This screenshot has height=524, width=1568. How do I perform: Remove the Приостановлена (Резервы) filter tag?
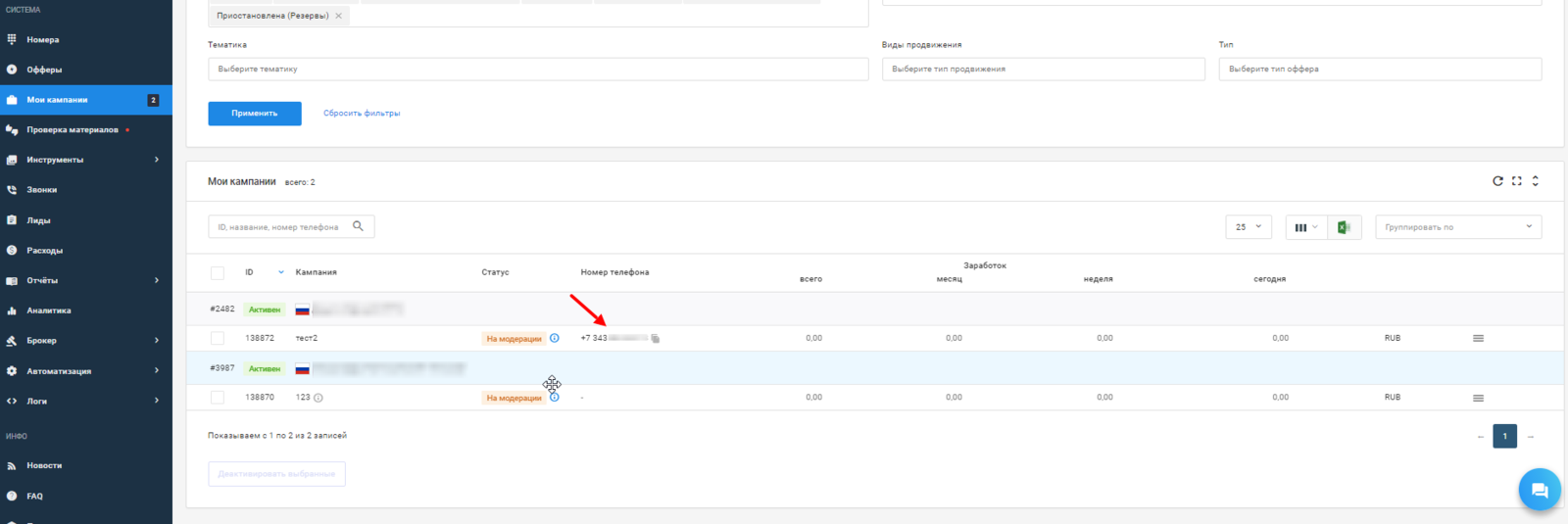339,16
